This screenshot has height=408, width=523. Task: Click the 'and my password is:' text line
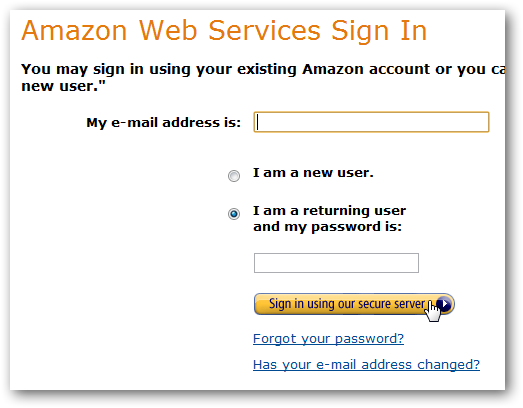[x=327, y=227]
